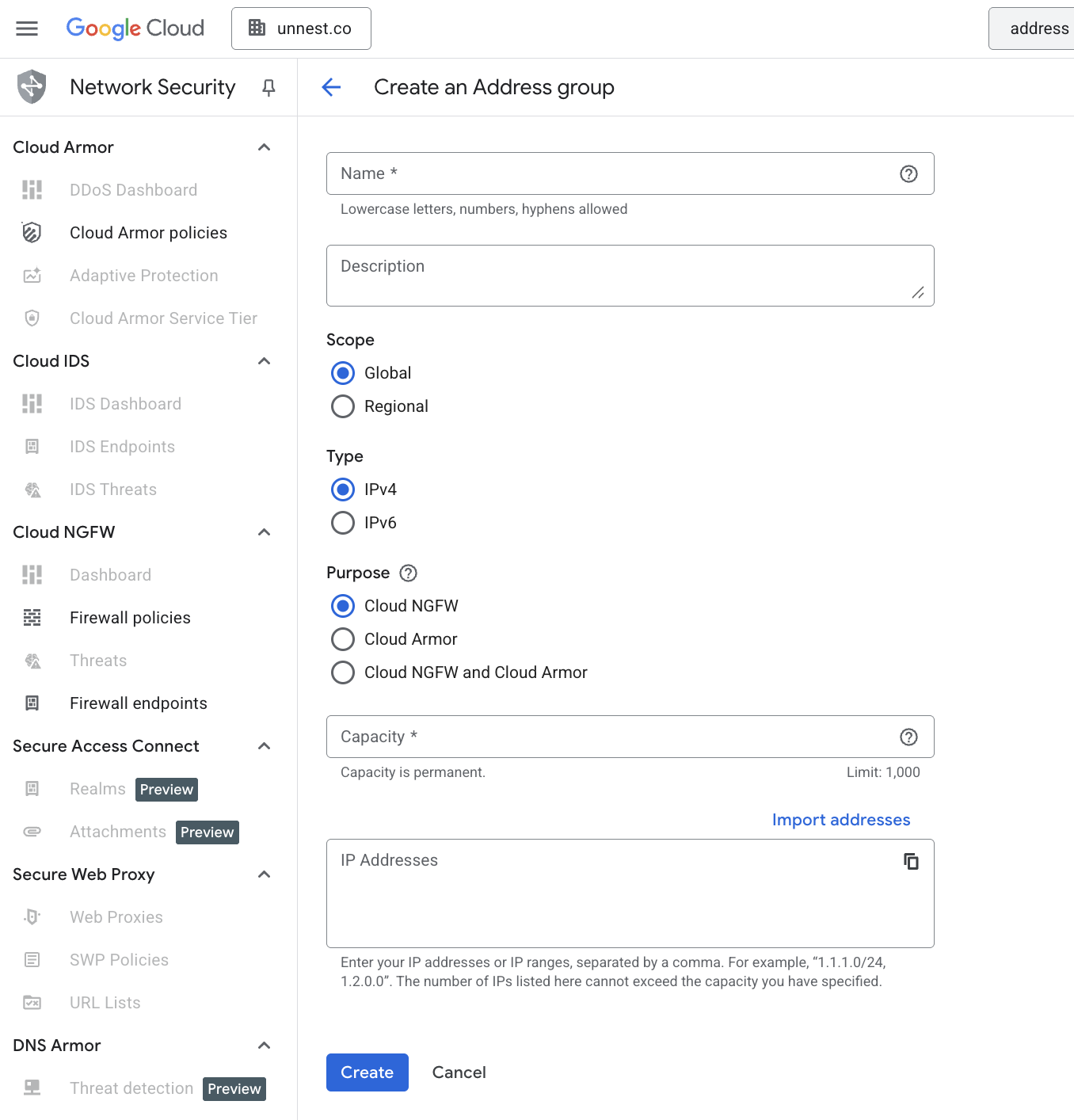The image size is (1074, 1120).
Task: Pin the Network Security product
Action: click(268, 87)
